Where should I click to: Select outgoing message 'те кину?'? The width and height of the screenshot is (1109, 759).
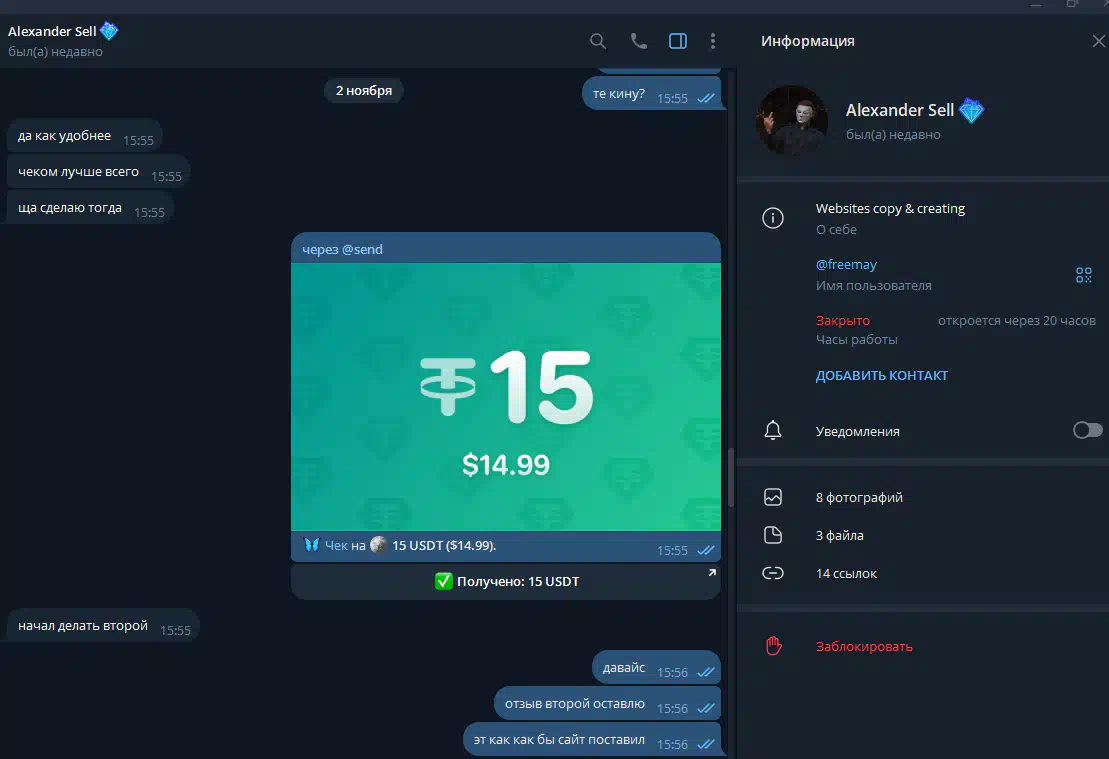coord(651,93)
